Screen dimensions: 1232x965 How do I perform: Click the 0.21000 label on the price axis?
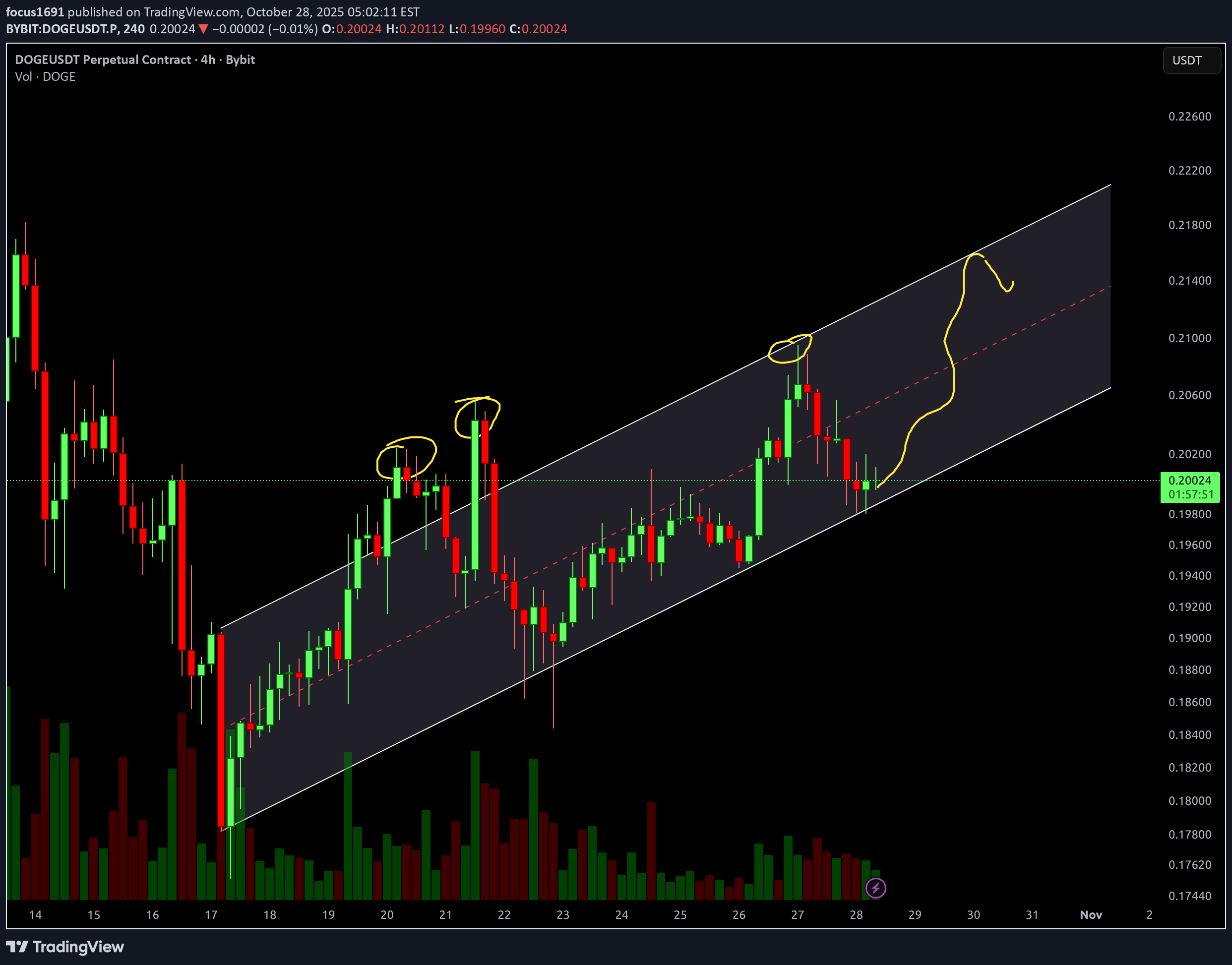point(1191,338)
